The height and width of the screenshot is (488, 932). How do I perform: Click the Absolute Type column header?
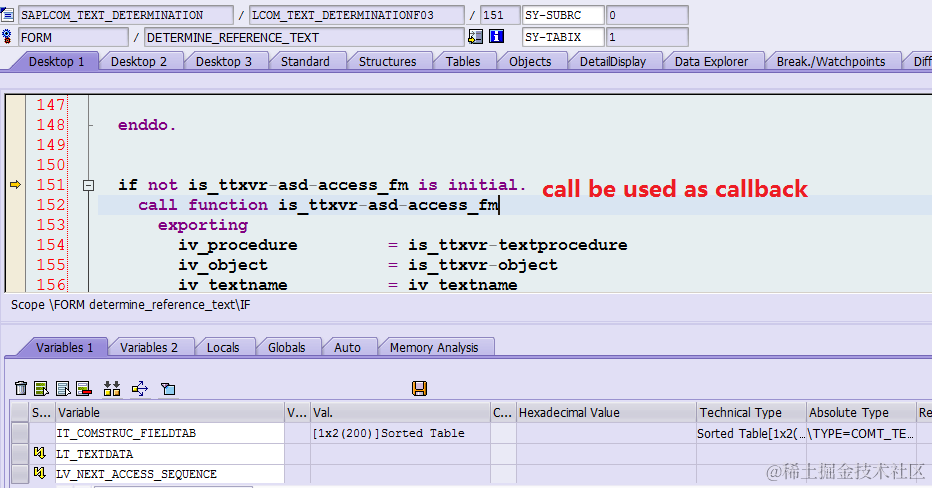[861, 413]
